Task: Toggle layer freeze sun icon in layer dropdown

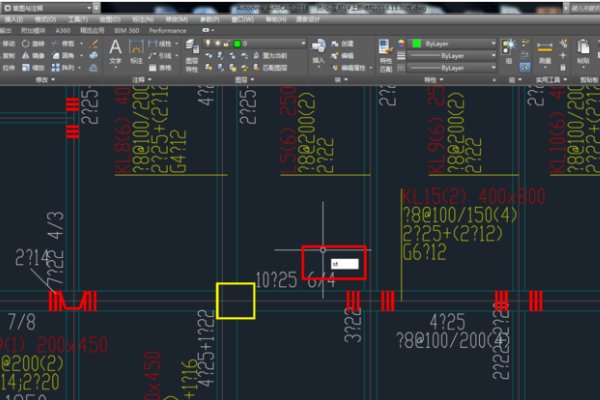Action: [x=217, y=44]
